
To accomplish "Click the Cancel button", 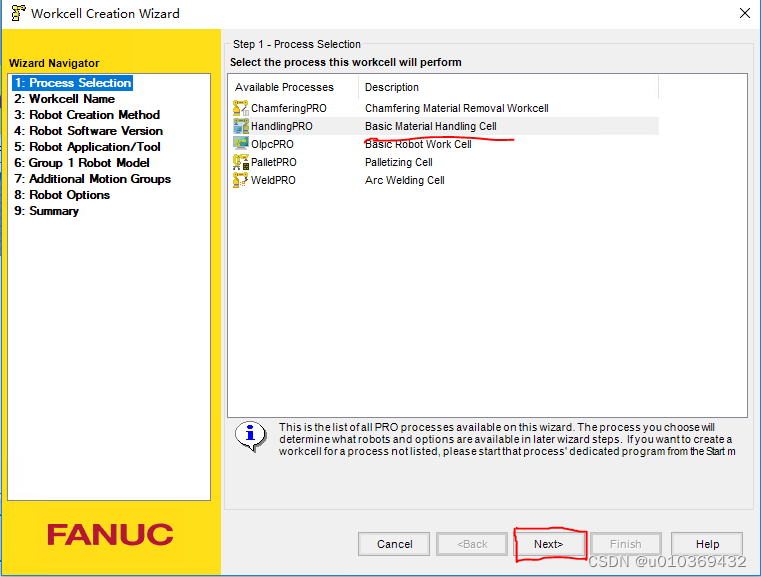I will click(x=394, y=544).
